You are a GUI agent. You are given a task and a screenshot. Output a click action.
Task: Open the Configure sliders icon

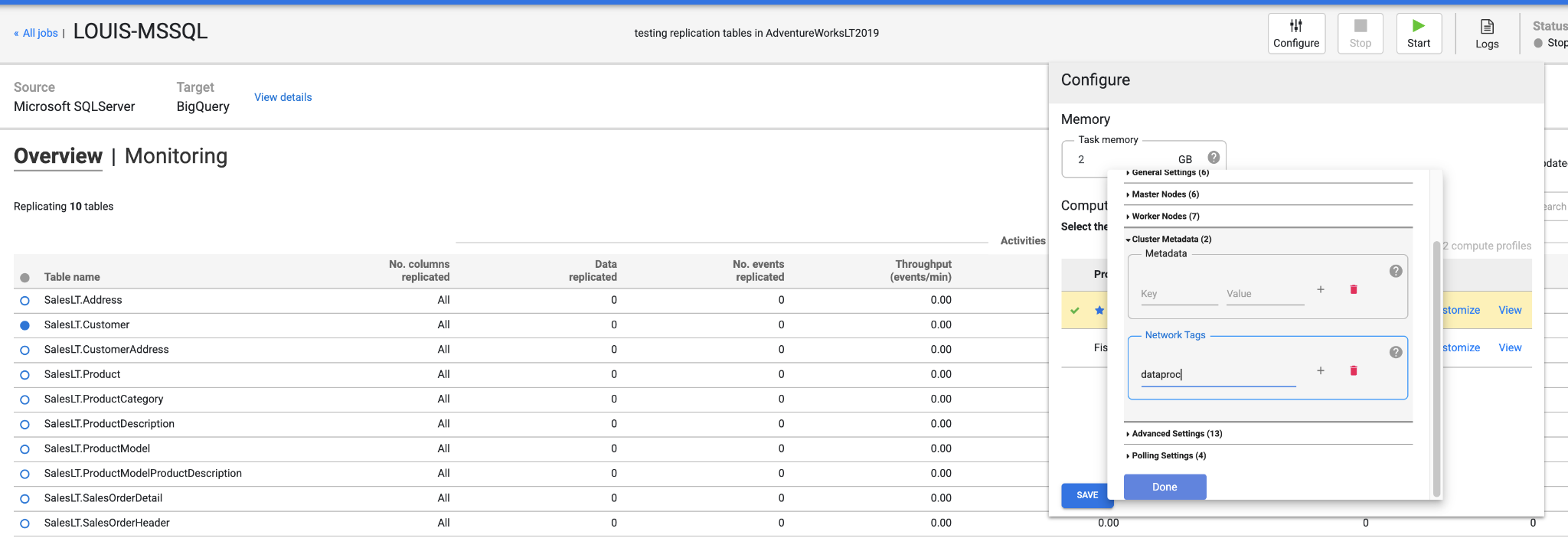click(1295, 25)
